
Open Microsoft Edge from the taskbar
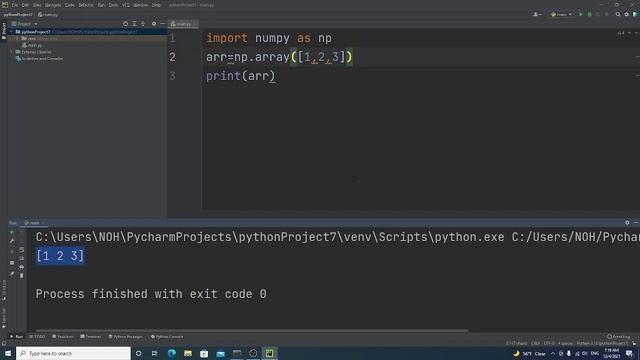[171, 353]
